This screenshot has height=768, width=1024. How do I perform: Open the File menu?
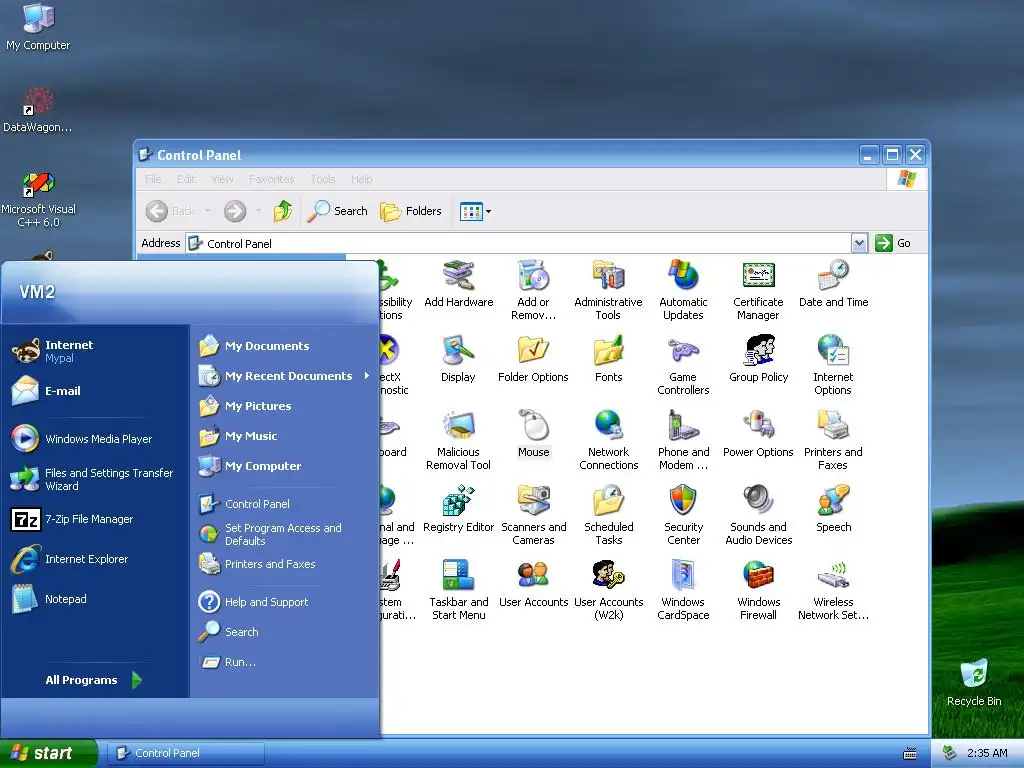coord(153,179)
